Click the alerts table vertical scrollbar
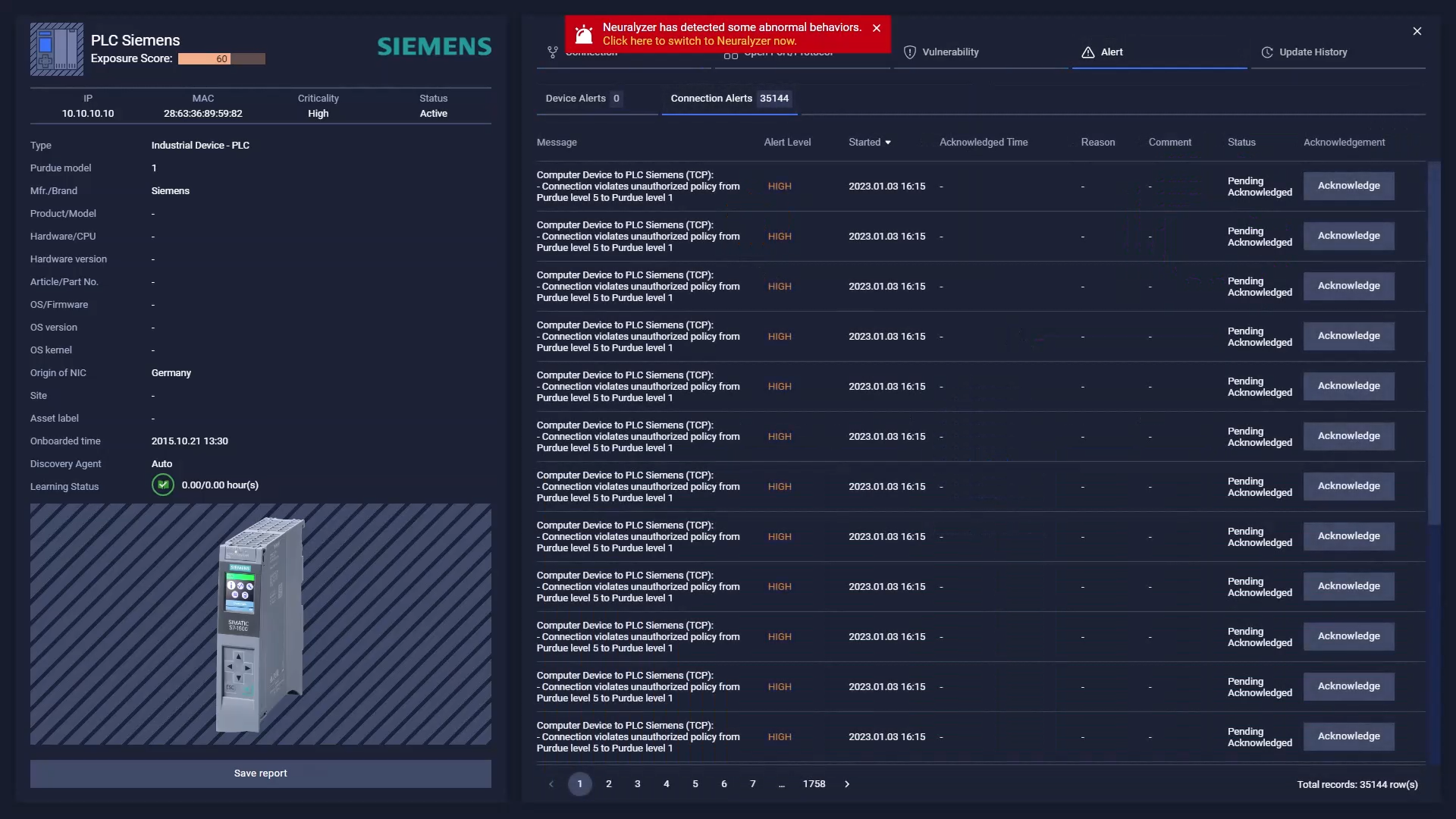Screen dimensions: 1456x819 (x=1434, y=343)
